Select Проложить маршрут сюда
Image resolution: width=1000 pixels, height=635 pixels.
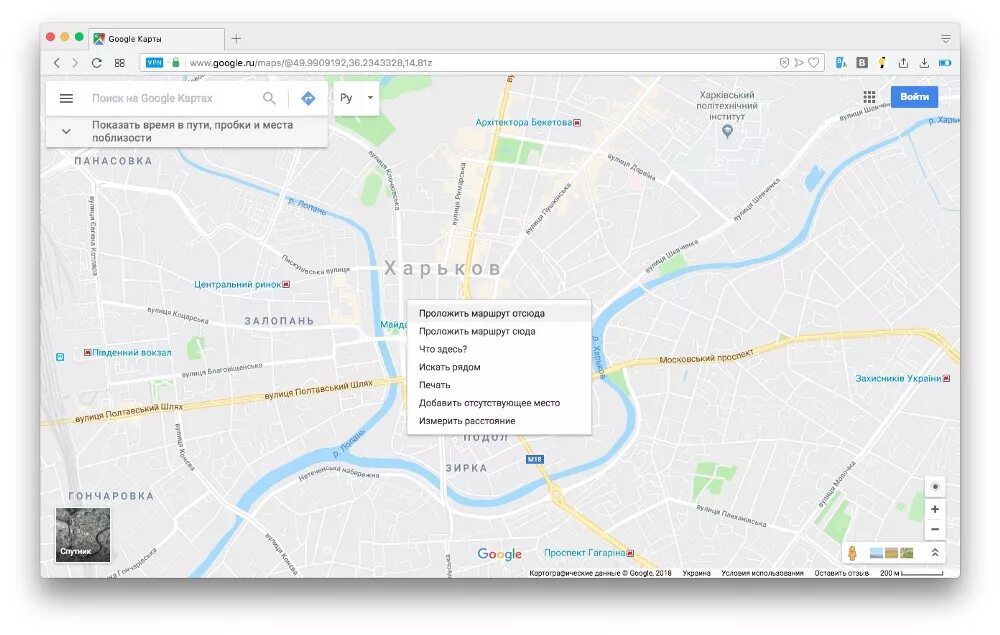(499, 331)
